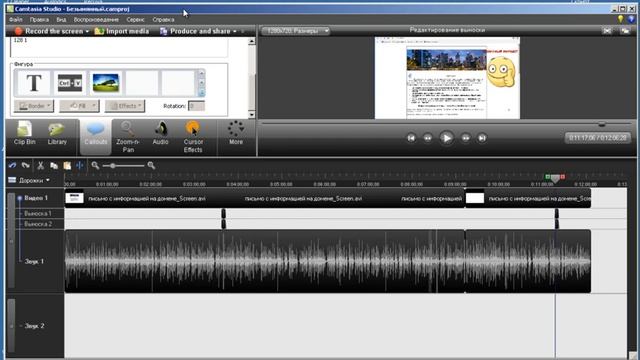
Task: Zoom out the timeline with magnifier
Action: pyautogui.click(x=95, y=165)
